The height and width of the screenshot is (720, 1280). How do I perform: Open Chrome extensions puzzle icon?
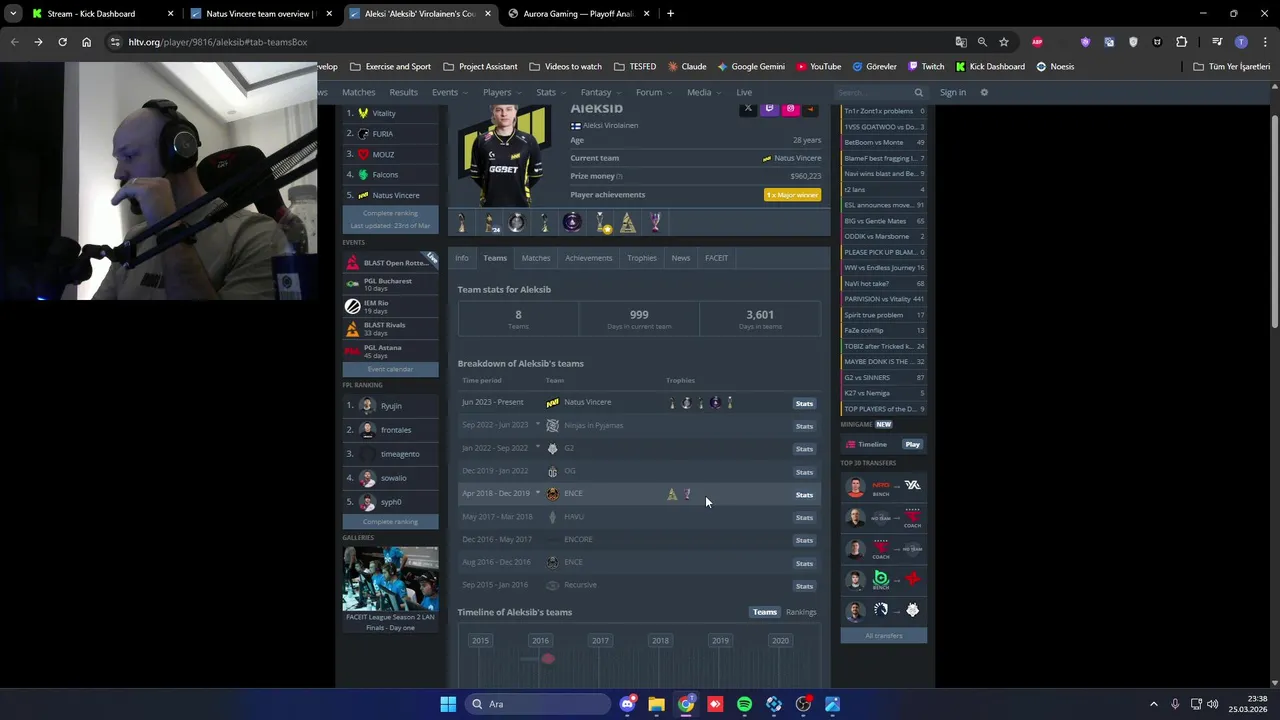pyautogui.click(x=1181, y=42)
